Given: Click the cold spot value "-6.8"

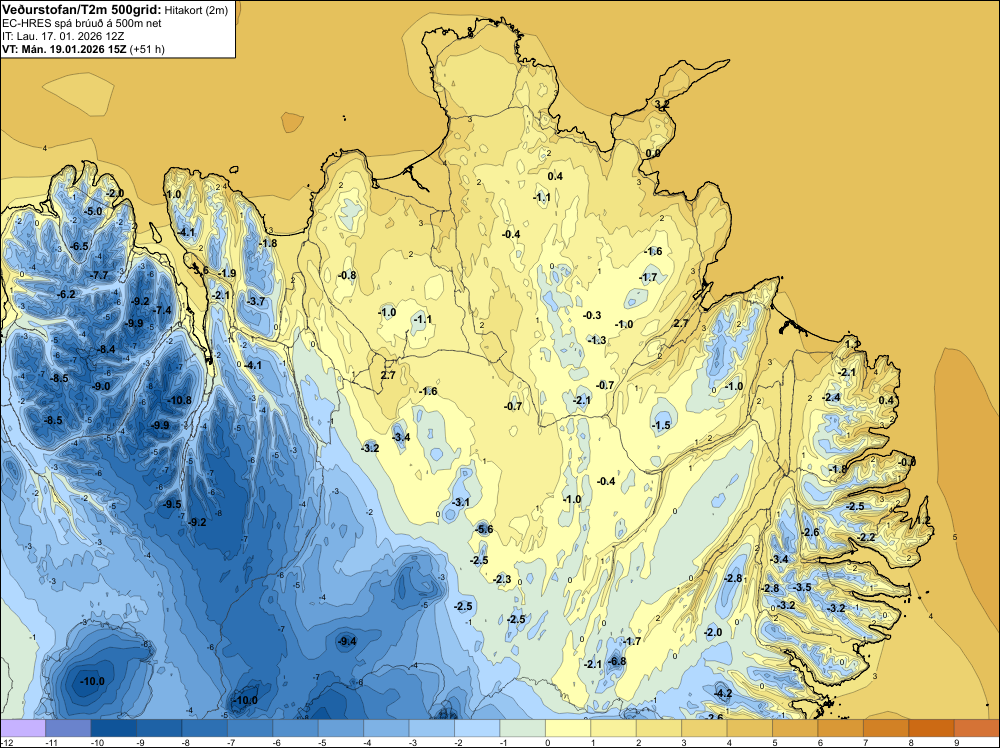Looking at the screenshot, I should point(617,662).
